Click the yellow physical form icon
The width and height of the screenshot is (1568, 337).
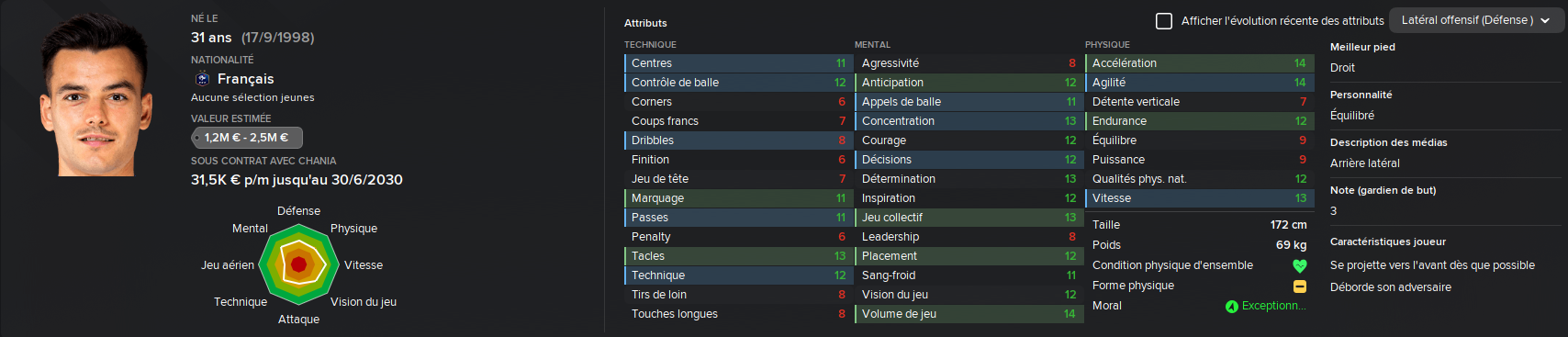pos(1299,286)
